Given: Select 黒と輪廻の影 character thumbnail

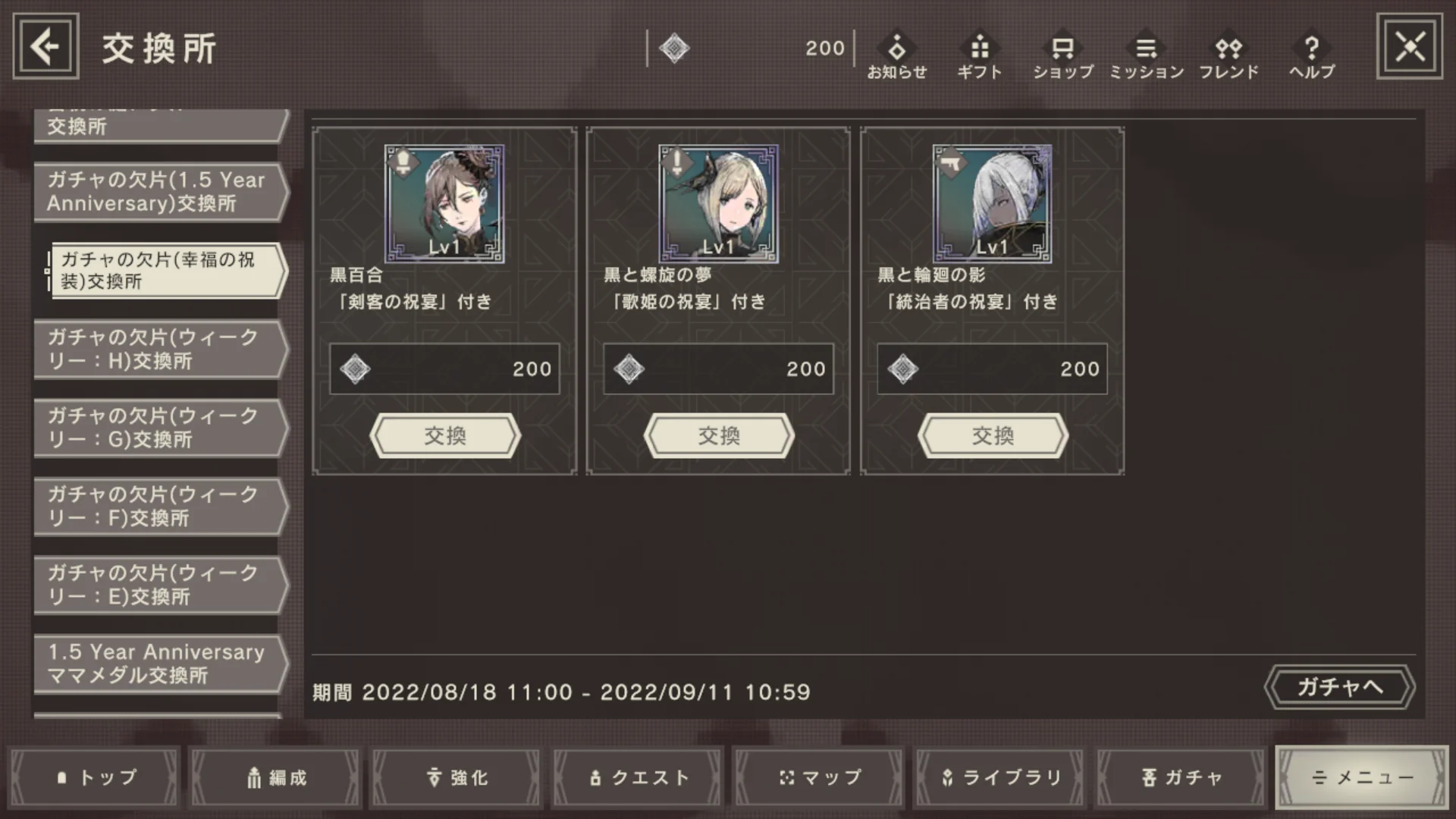Looking at the screenshot, I should [992, 204].
